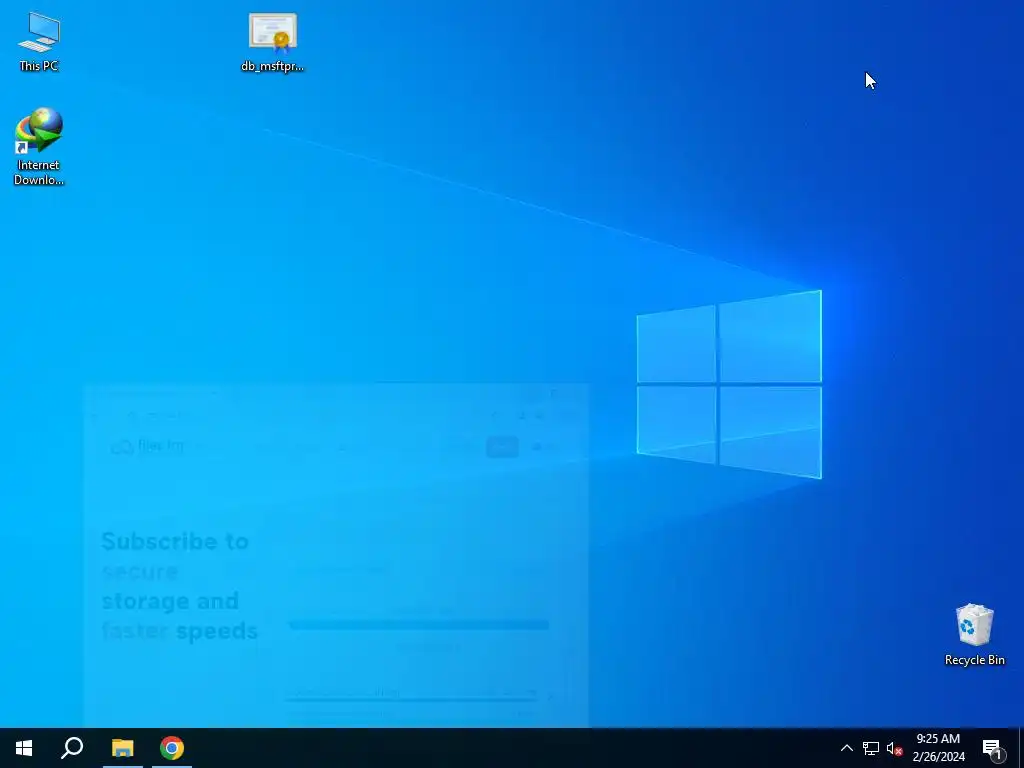Select the db_msftpr certificate file icon
This screenshot has height=768, width=1024.
click(272, 42)
